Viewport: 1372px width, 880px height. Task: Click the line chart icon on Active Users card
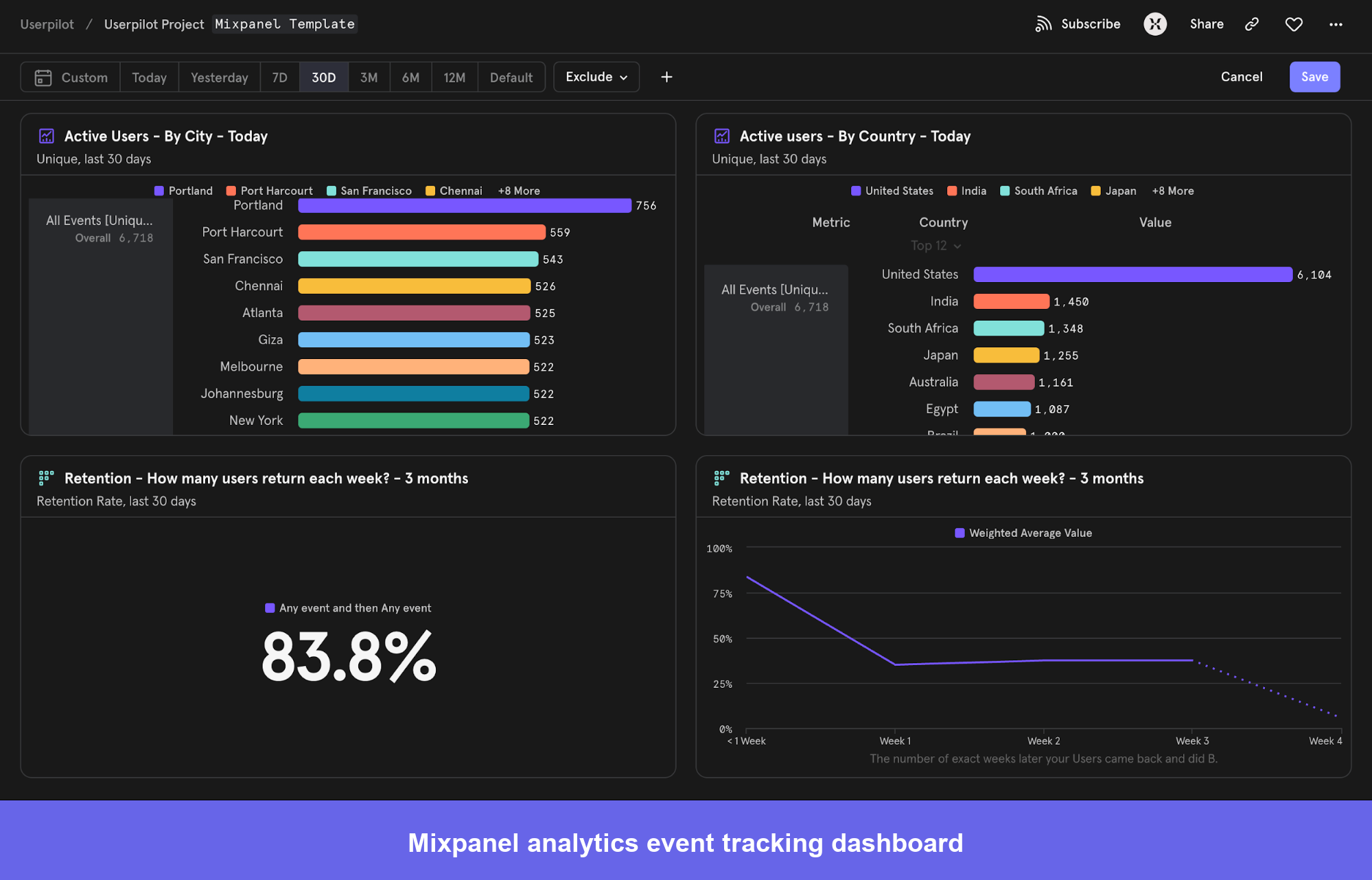[46, 136]
